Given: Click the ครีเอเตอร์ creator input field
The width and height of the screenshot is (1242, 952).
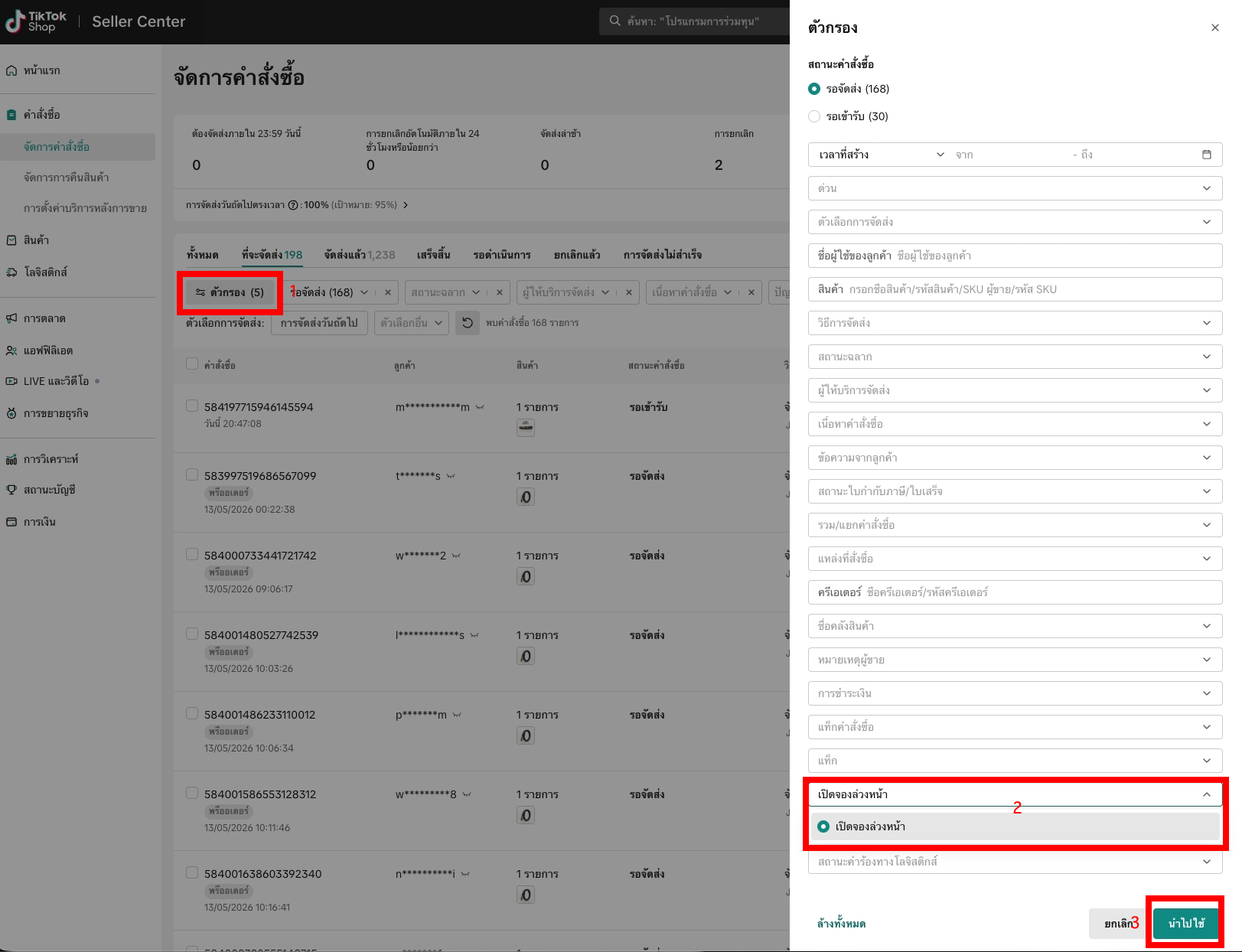Looking at the screenshot, I should click(1015, 592).
